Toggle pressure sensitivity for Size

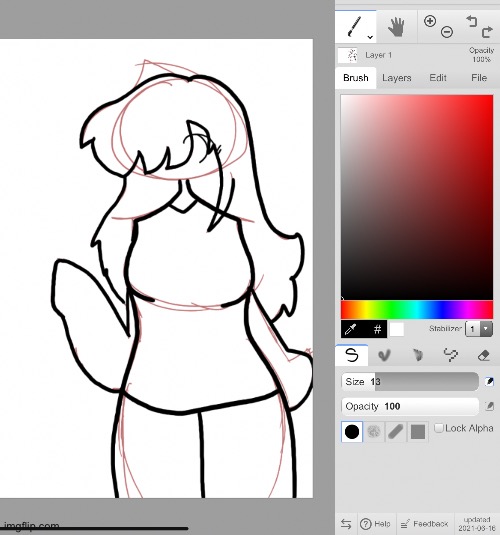click(x=489, y=381)
